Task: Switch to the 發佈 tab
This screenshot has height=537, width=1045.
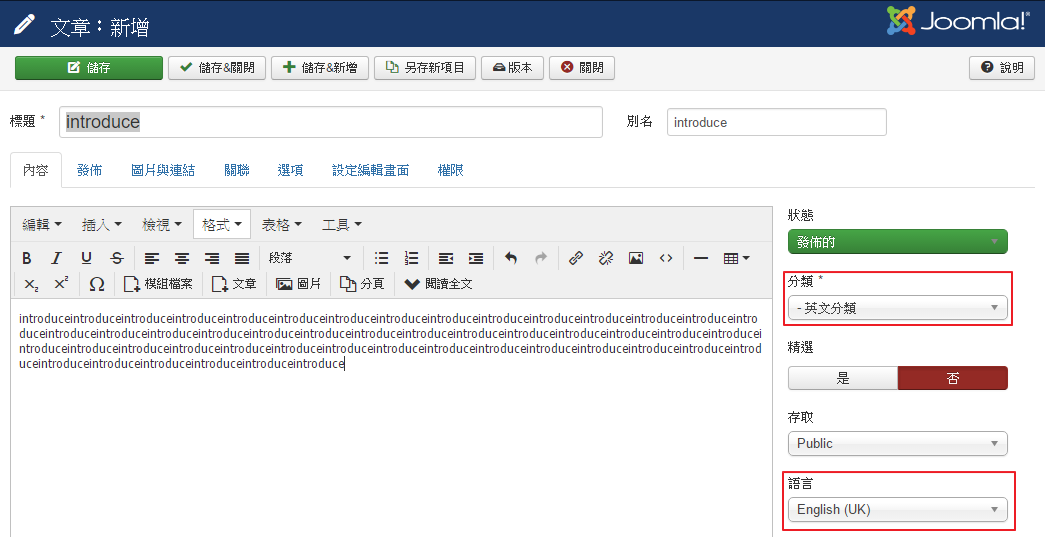Action: (89, 170)
